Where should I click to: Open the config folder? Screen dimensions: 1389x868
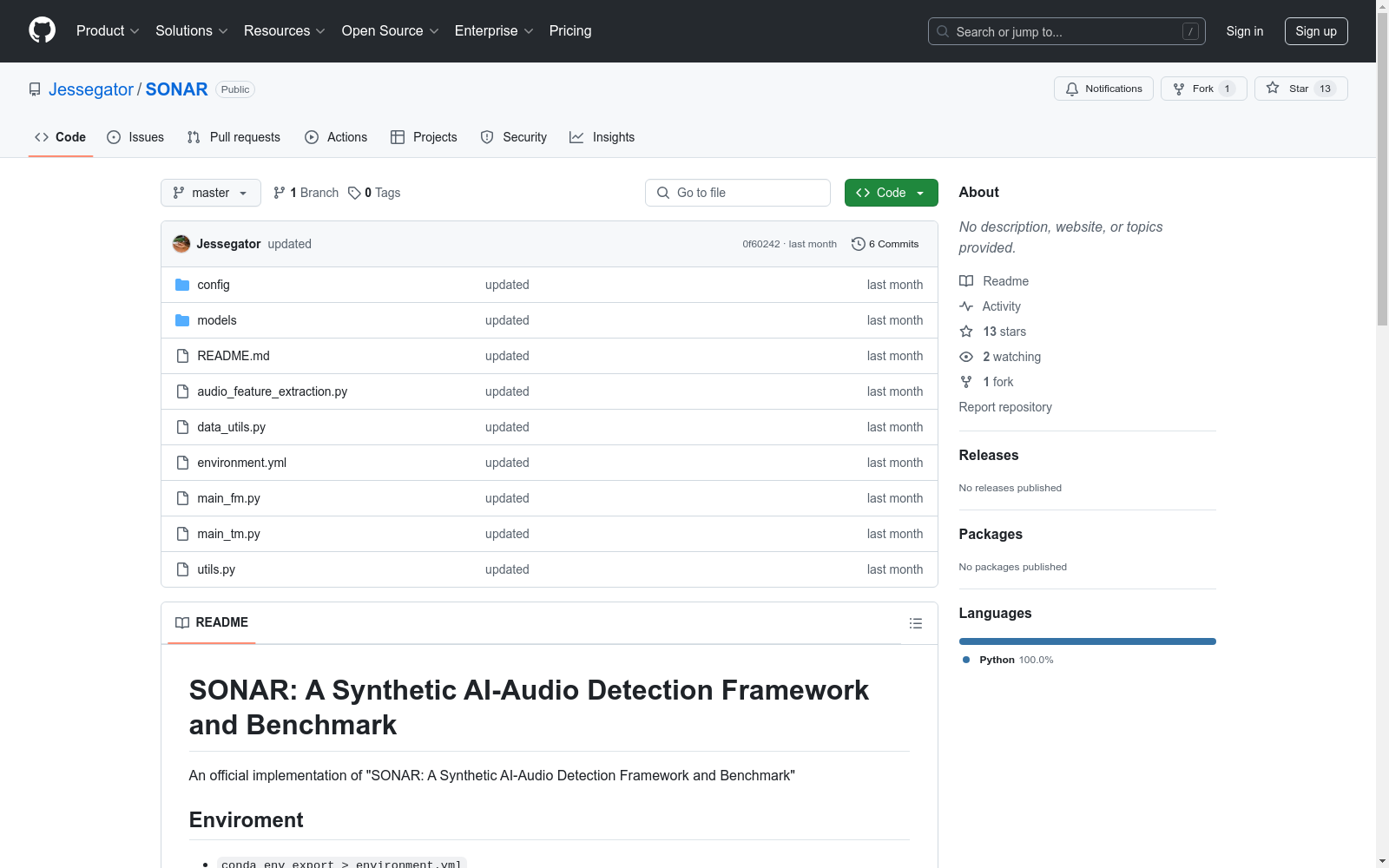click(214, 285)
